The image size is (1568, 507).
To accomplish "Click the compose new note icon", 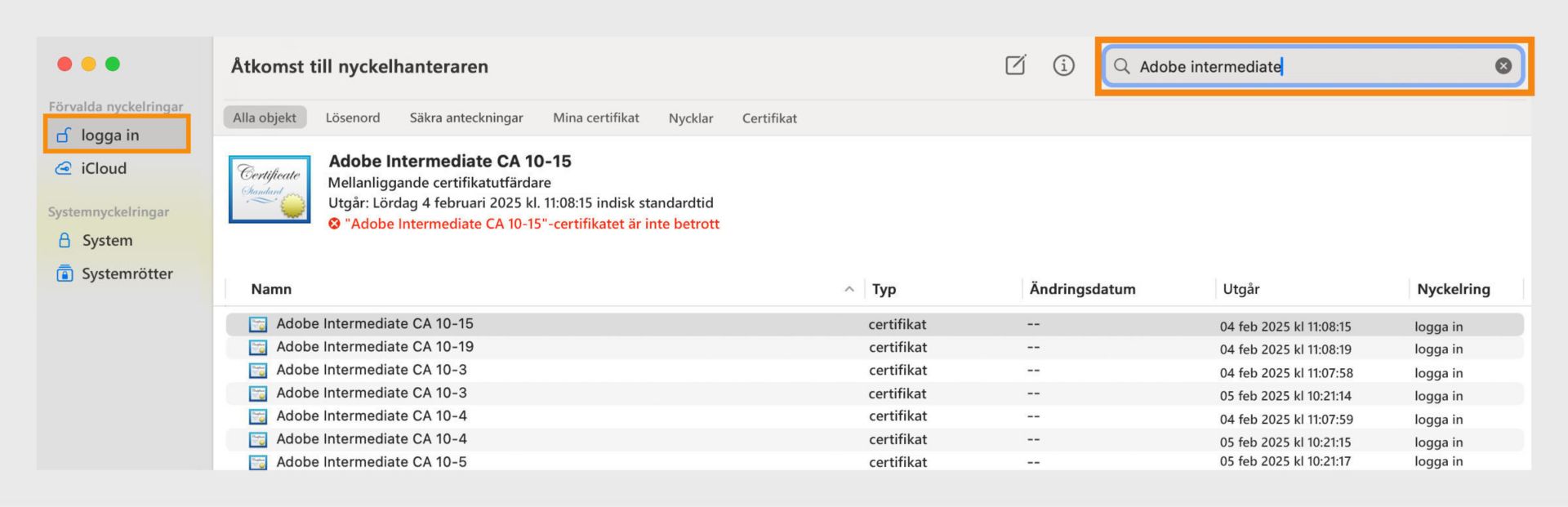I will (x=1015, y=65).
